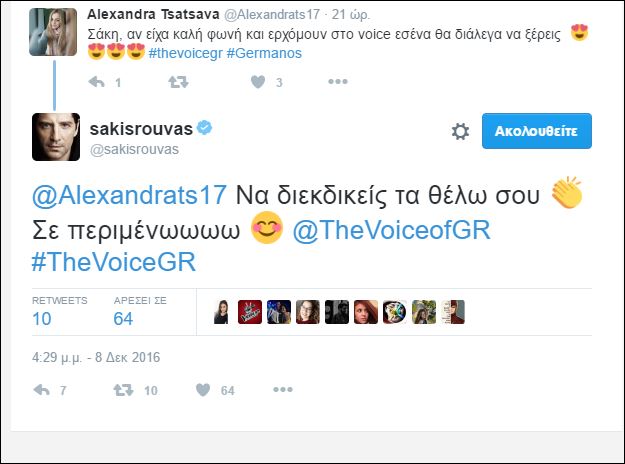625x464 pixels.
Task: Like the sakisrouvas tweet showing 64 likes
Action: [x=203, y=389]
